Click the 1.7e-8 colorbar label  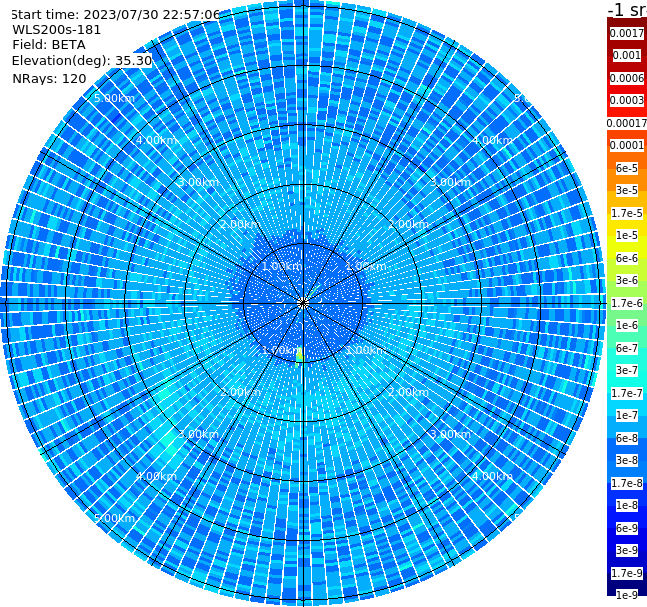627,483
